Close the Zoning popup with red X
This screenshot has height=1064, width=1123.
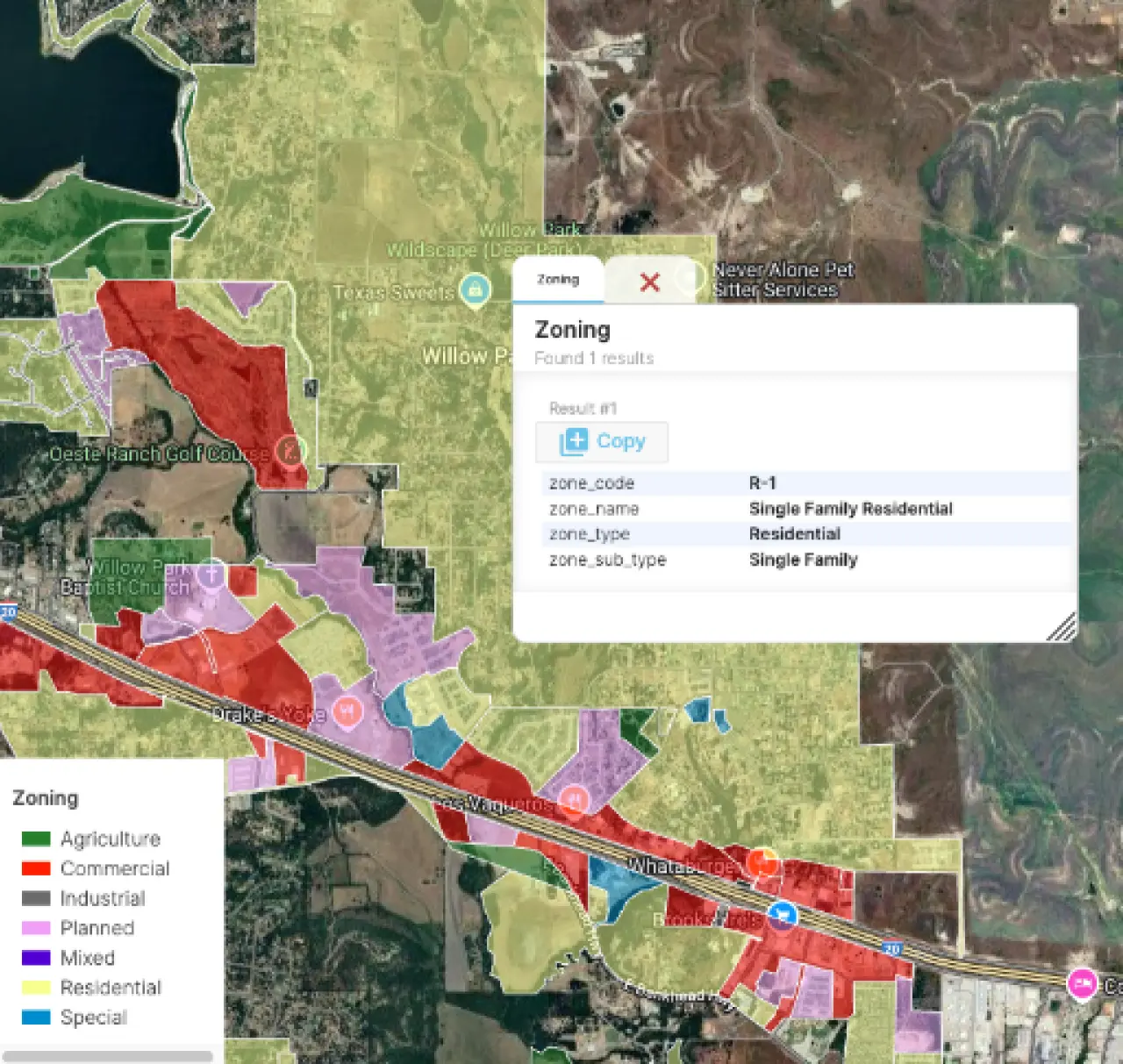pyautogui.click(x=649, y=282)
